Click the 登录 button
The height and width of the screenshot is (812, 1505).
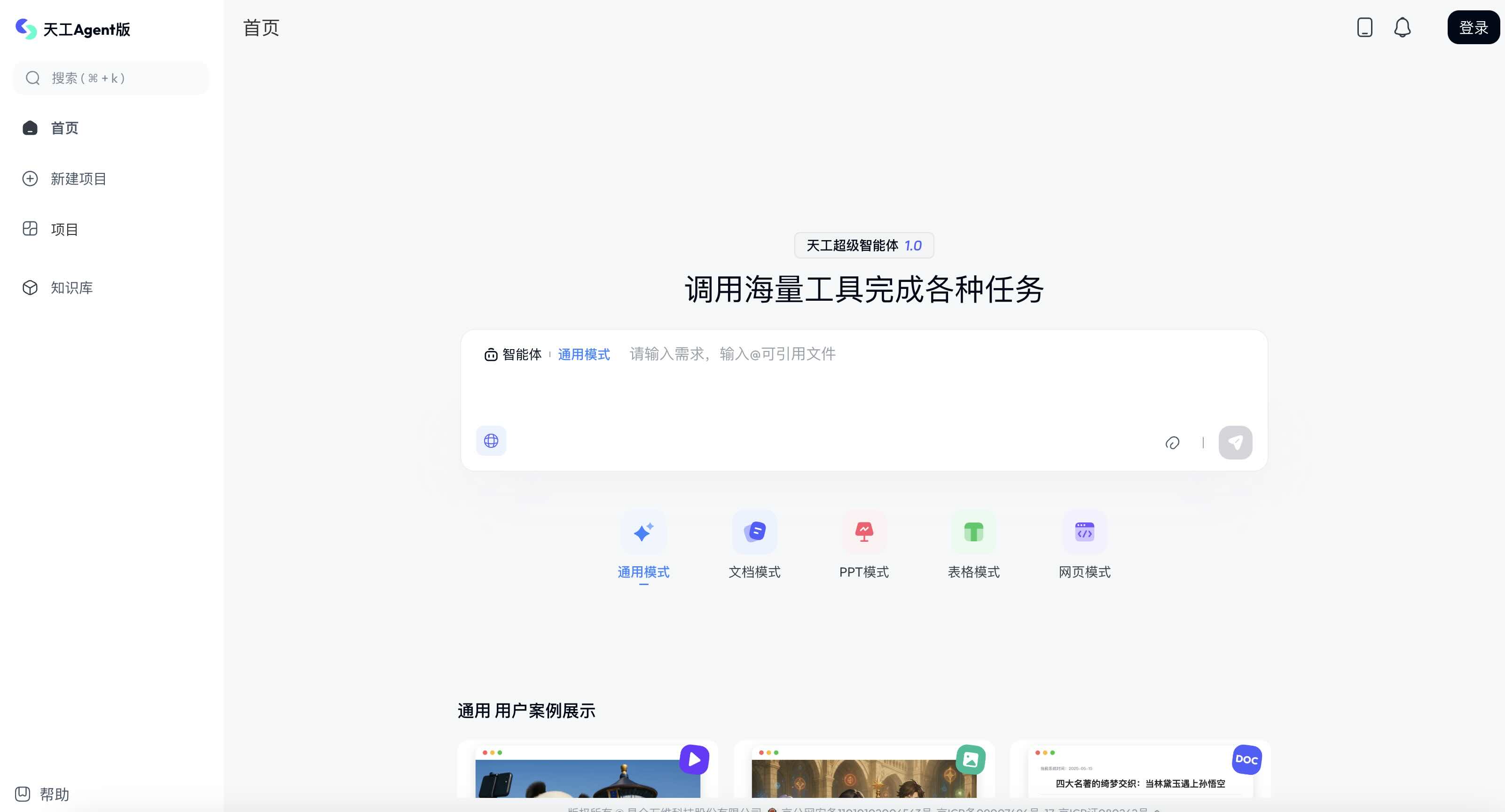[1472, 27]
